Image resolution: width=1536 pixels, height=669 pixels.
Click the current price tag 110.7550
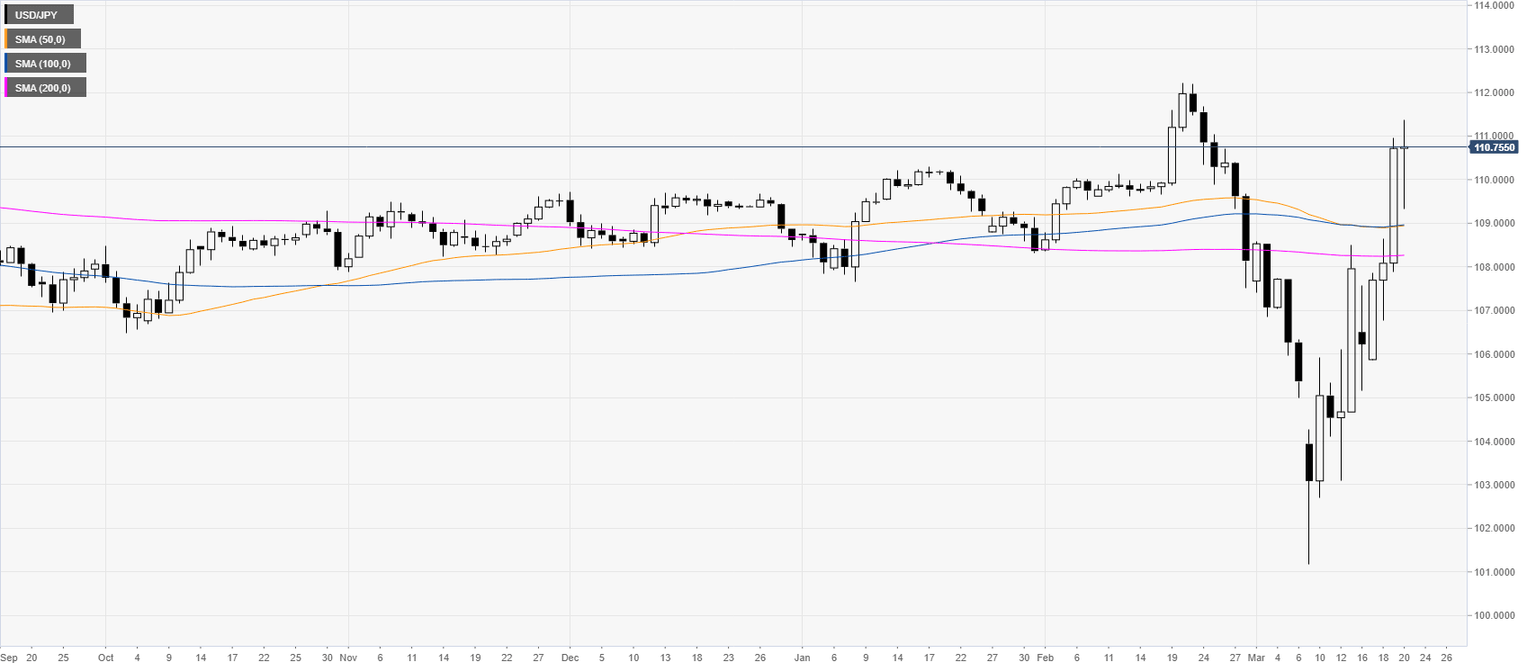tap(1494, 148)
